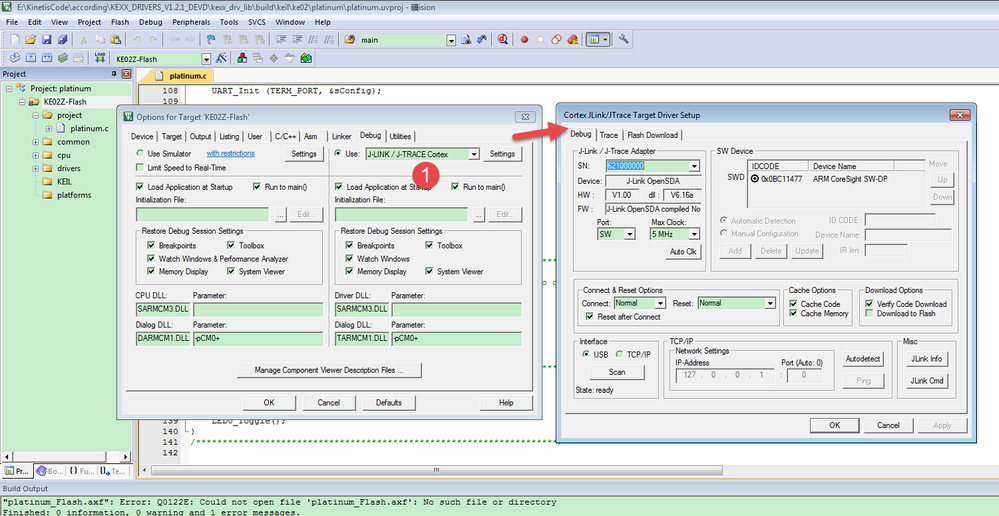The width and height of the screenshot is (999, 516).
Task: Click Manage Component Viewer Description Files button
Action: (x=329, y=370)
